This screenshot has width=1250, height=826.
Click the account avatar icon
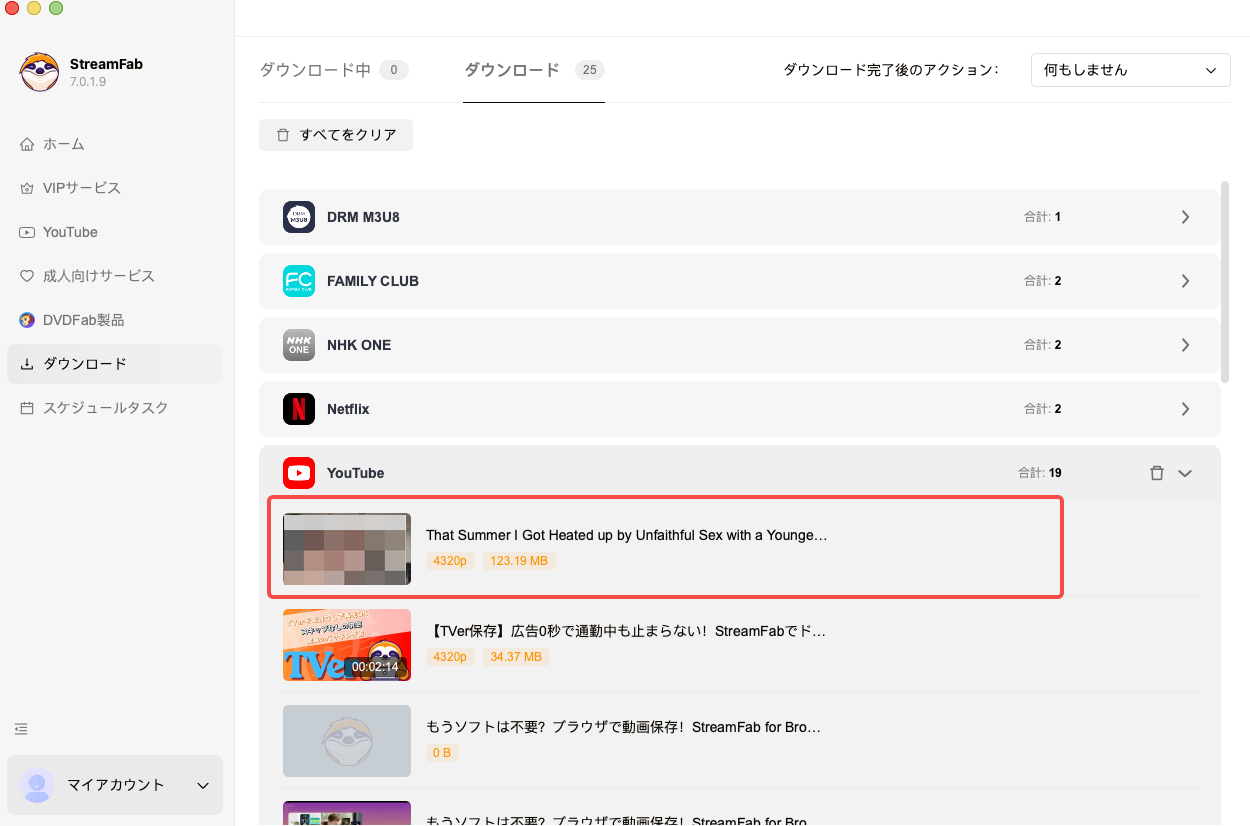pyautogui.click(x=37, y=785)
